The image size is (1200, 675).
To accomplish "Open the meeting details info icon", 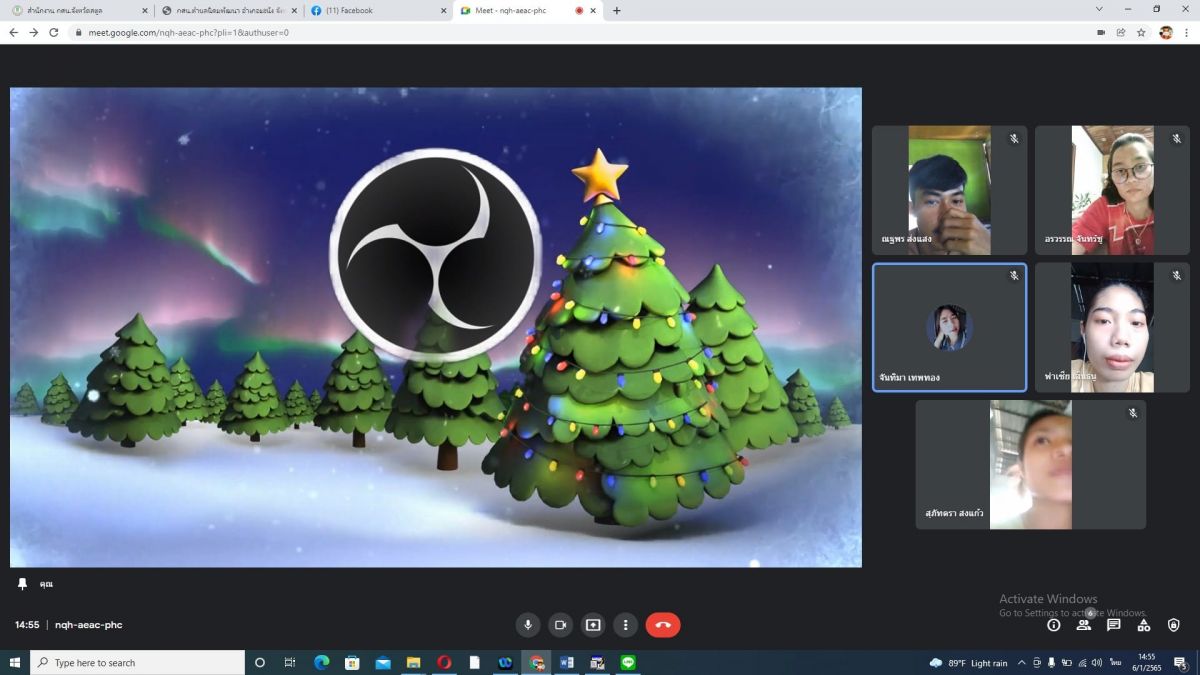I will click(x=1053, y=625).
